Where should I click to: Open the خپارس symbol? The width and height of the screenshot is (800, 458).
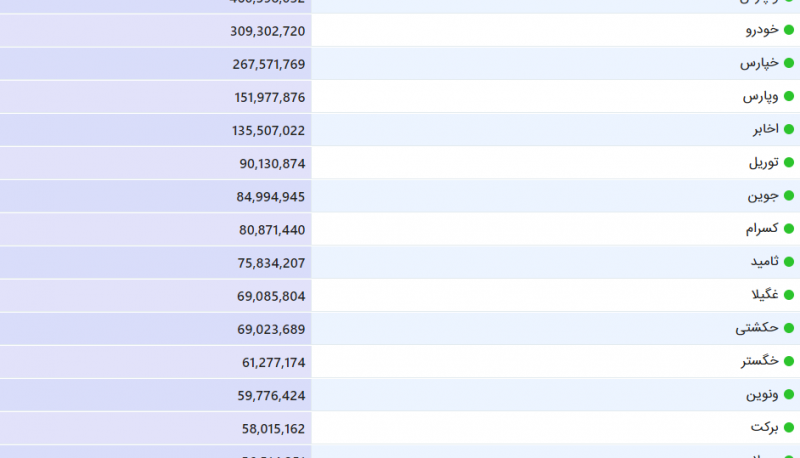point(760,63)
